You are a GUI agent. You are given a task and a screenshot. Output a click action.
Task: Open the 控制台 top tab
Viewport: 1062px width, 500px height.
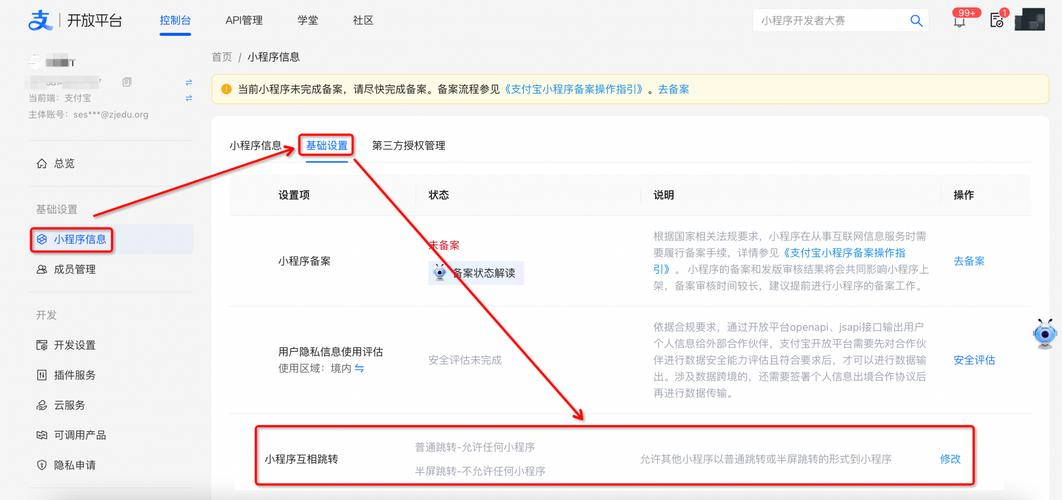[175, 20]
